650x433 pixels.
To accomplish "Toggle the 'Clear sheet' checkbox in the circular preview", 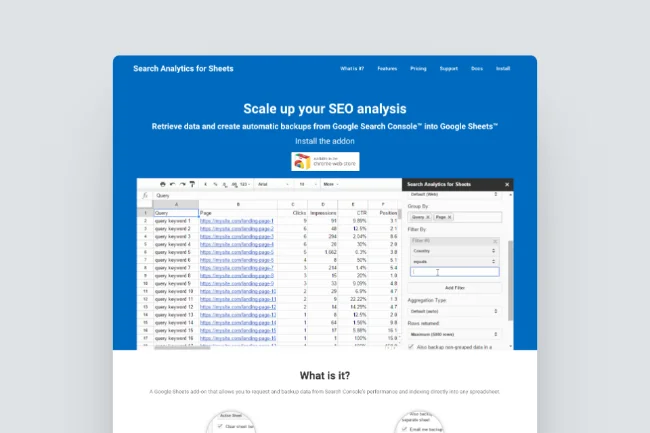I will coord(220,426).
